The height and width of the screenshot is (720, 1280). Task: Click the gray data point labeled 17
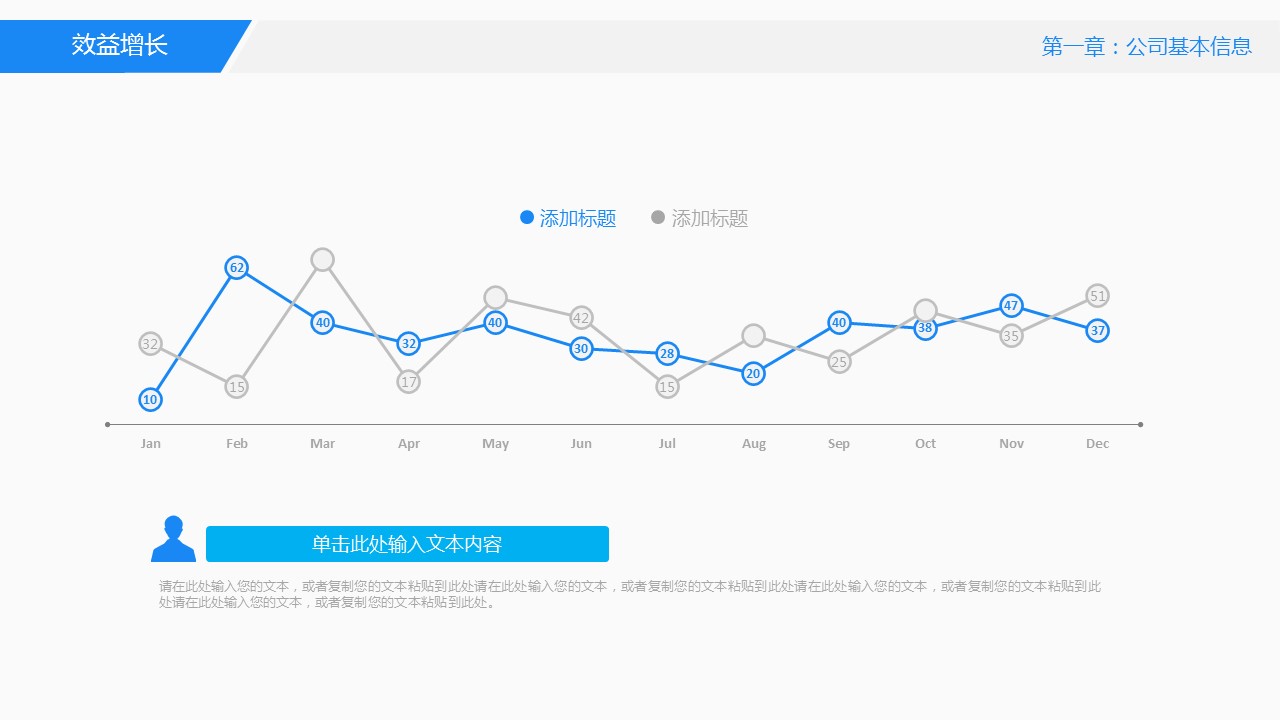click(x=408, y=382)
